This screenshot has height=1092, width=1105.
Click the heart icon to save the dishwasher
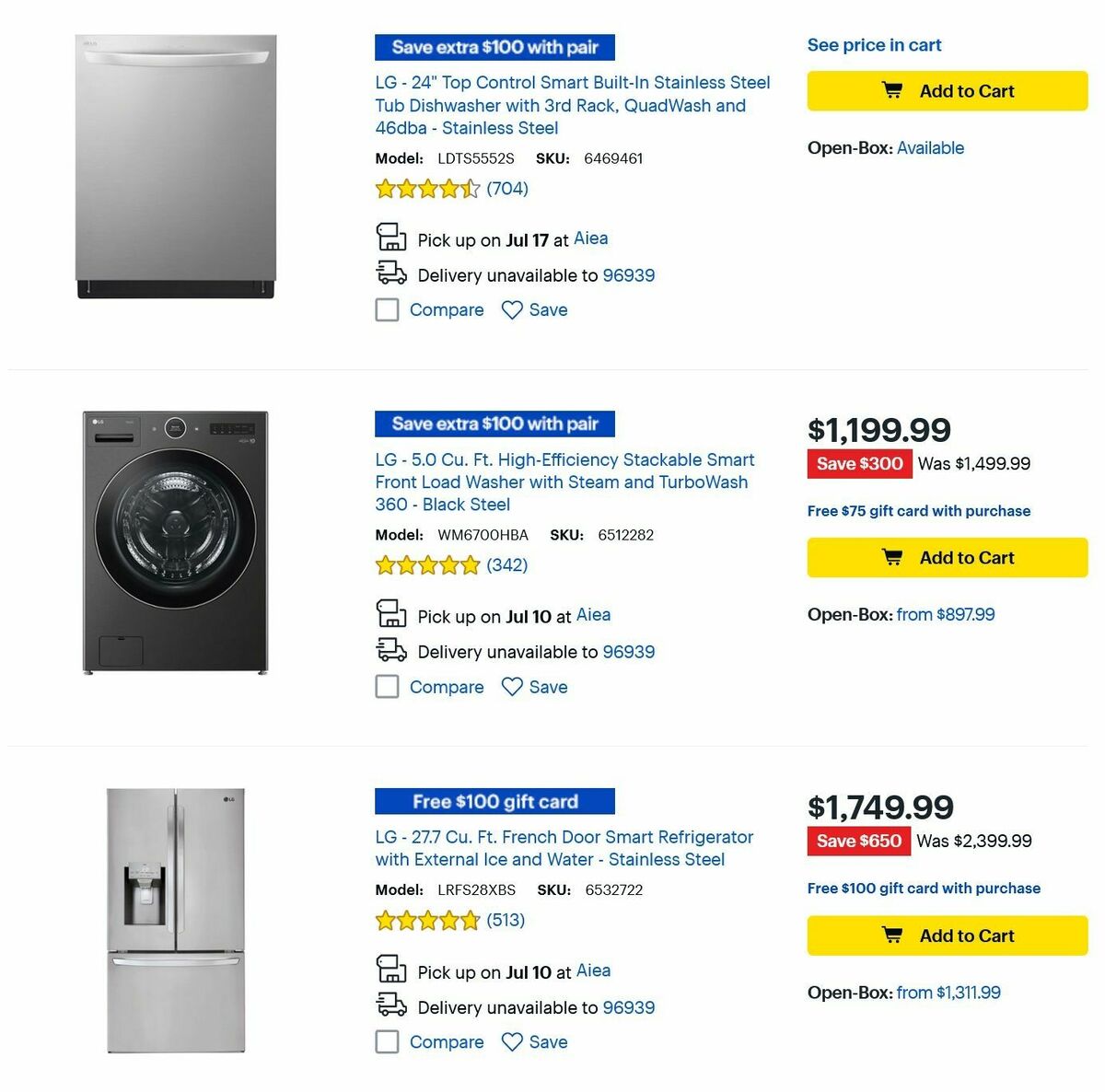(513, 310)
